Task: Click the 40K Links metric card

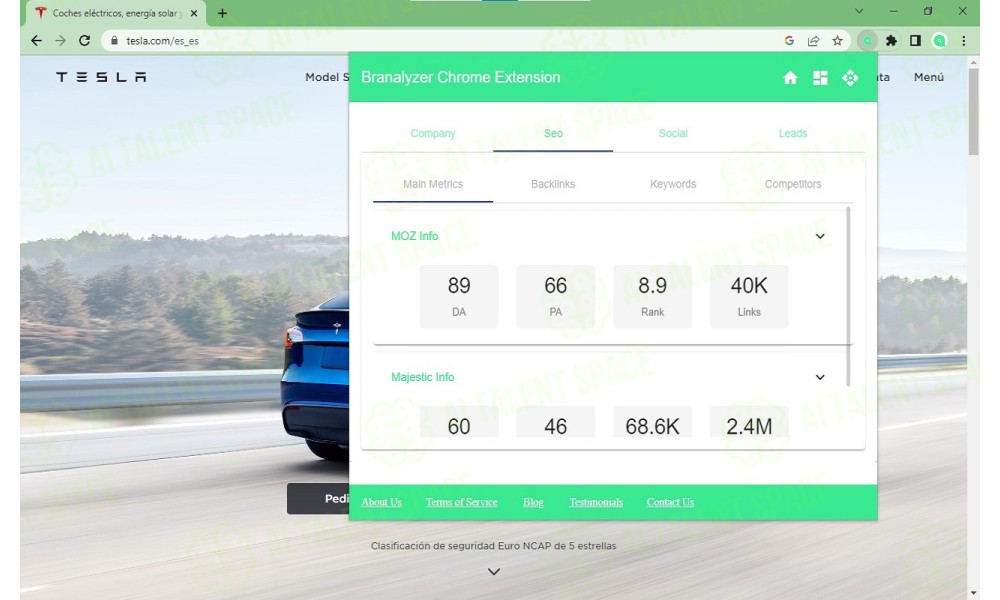Action: pos(749,296)
